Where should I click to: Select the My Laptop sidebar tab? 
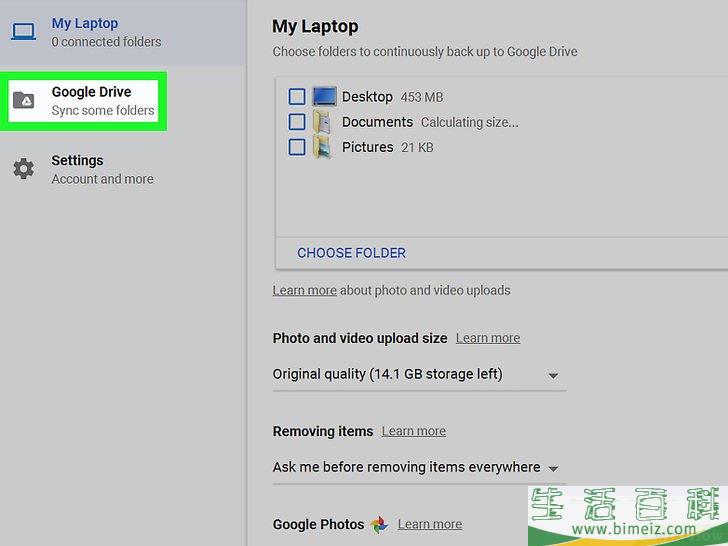(123, 32)
